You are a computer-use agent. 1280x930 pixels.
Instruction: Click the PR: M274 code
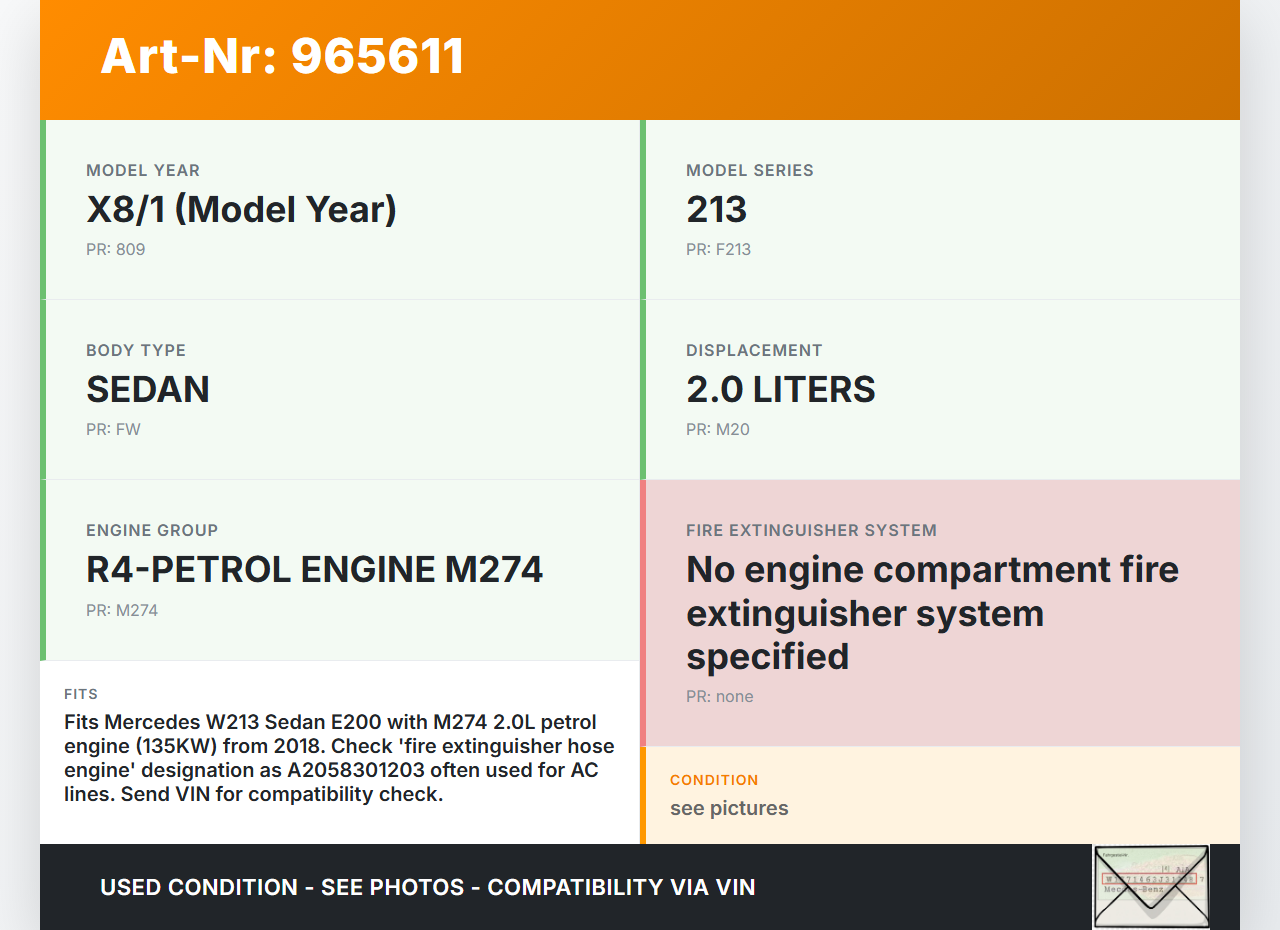[x=121, y=610]
